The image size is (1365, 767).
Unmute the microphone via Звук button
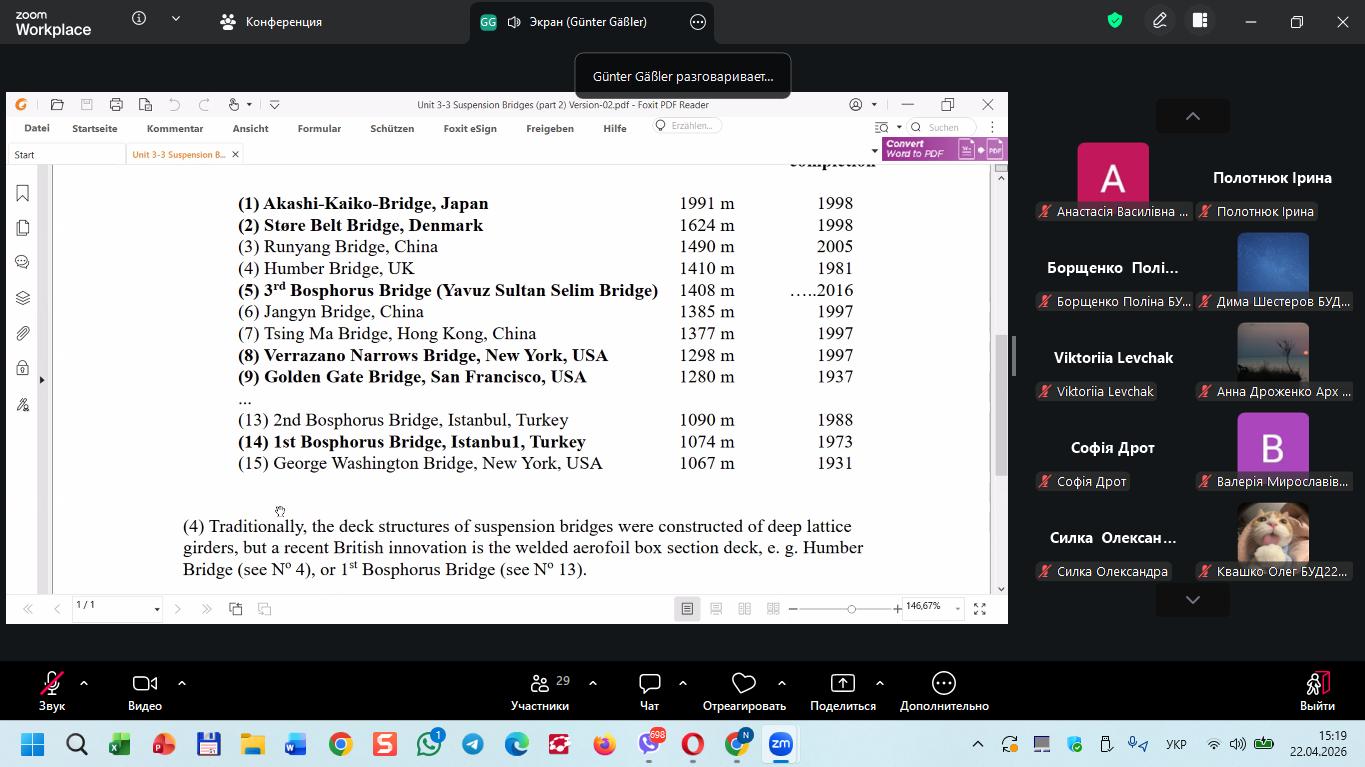(x=51, y=690)
